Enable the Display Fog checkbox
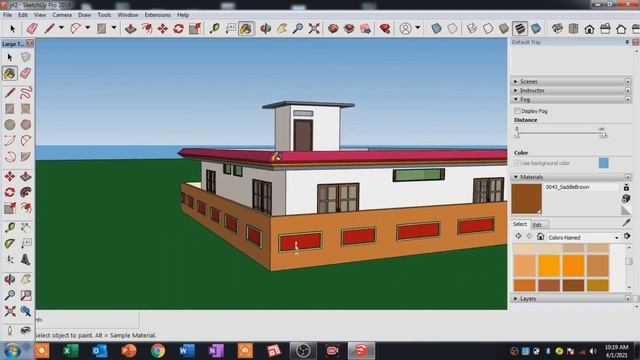 tap(517, 111)
